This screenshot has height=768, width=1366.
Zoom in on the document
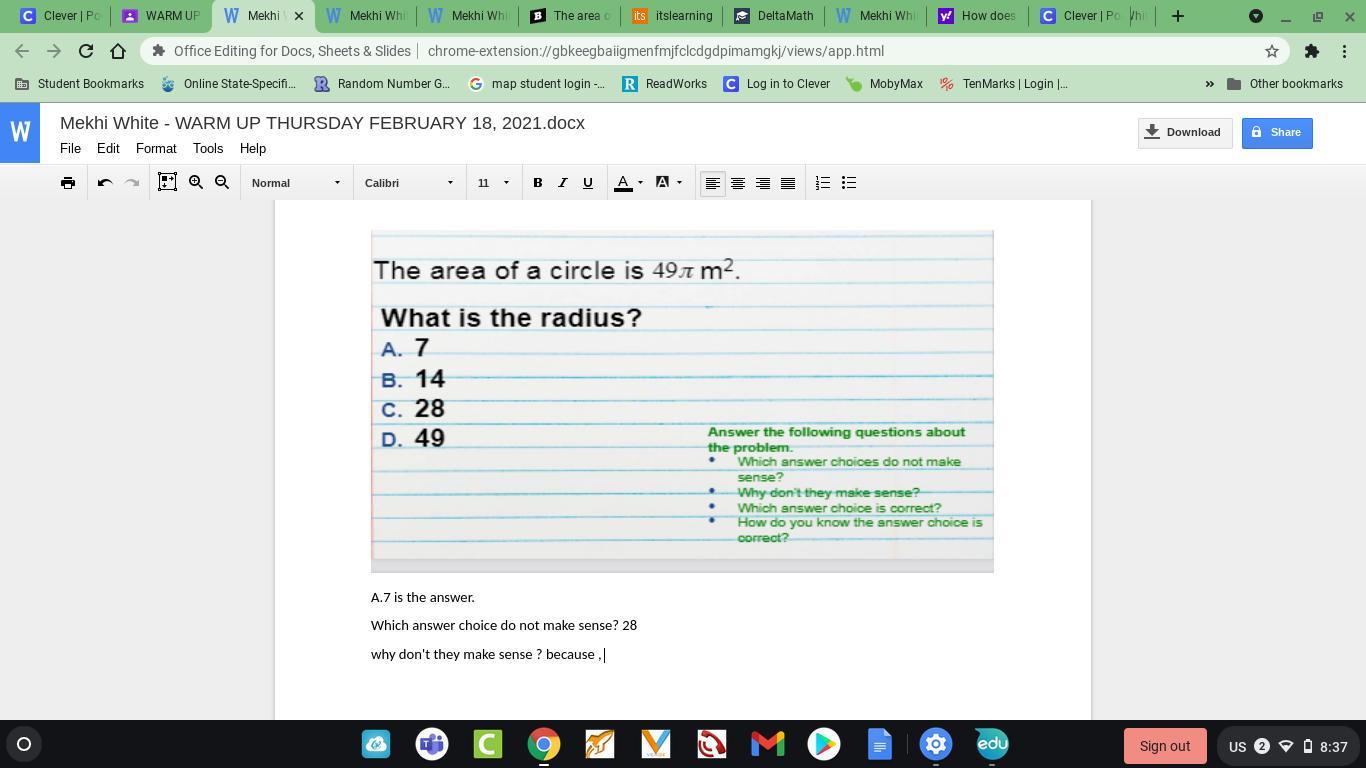pyautogui.click(x=196, y=182)
